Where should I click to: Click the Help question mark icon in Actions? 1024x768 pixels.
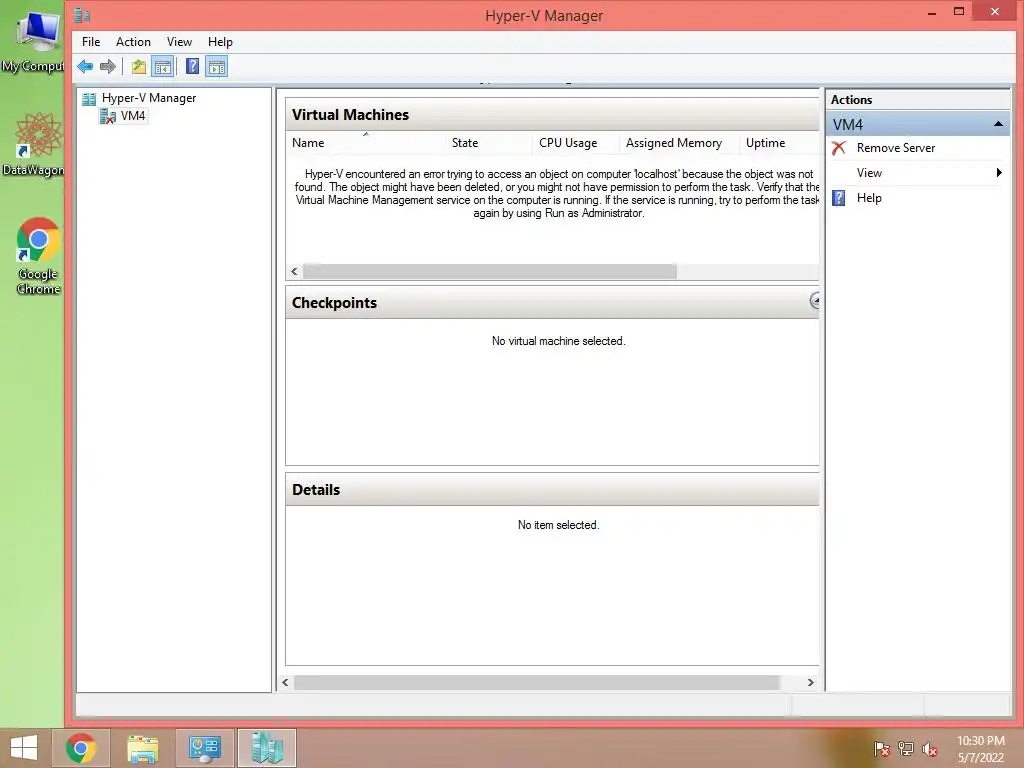point(839,198)
